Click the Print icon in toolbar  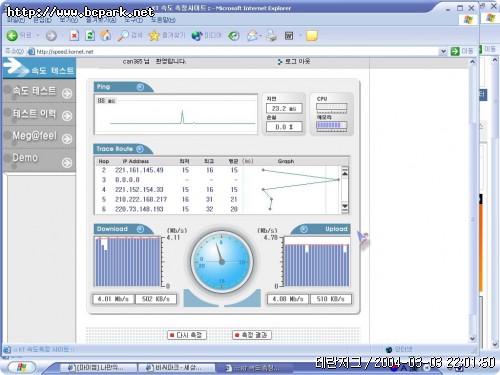(x=271, y=36)
